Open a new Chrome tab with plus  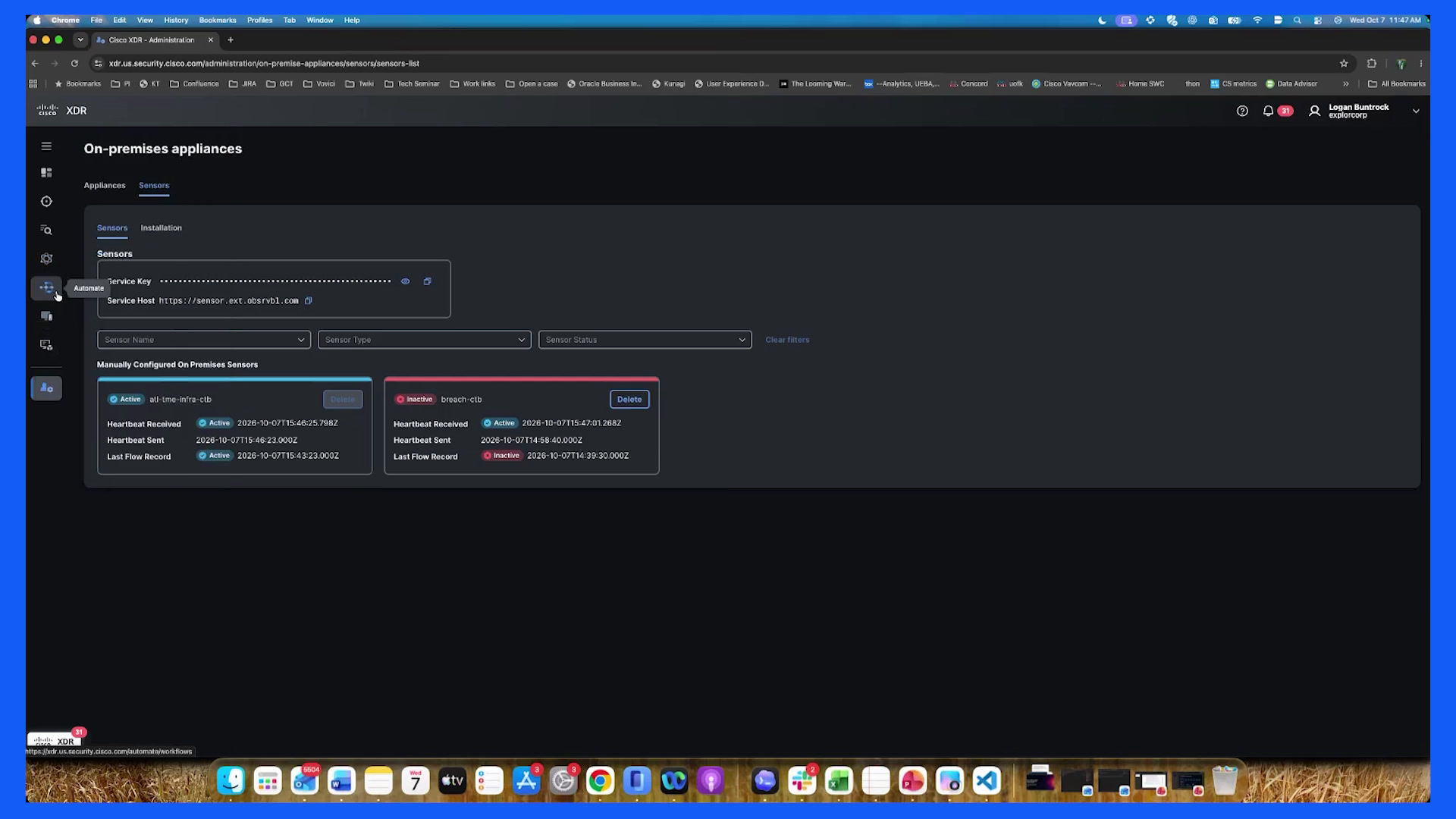231,40
